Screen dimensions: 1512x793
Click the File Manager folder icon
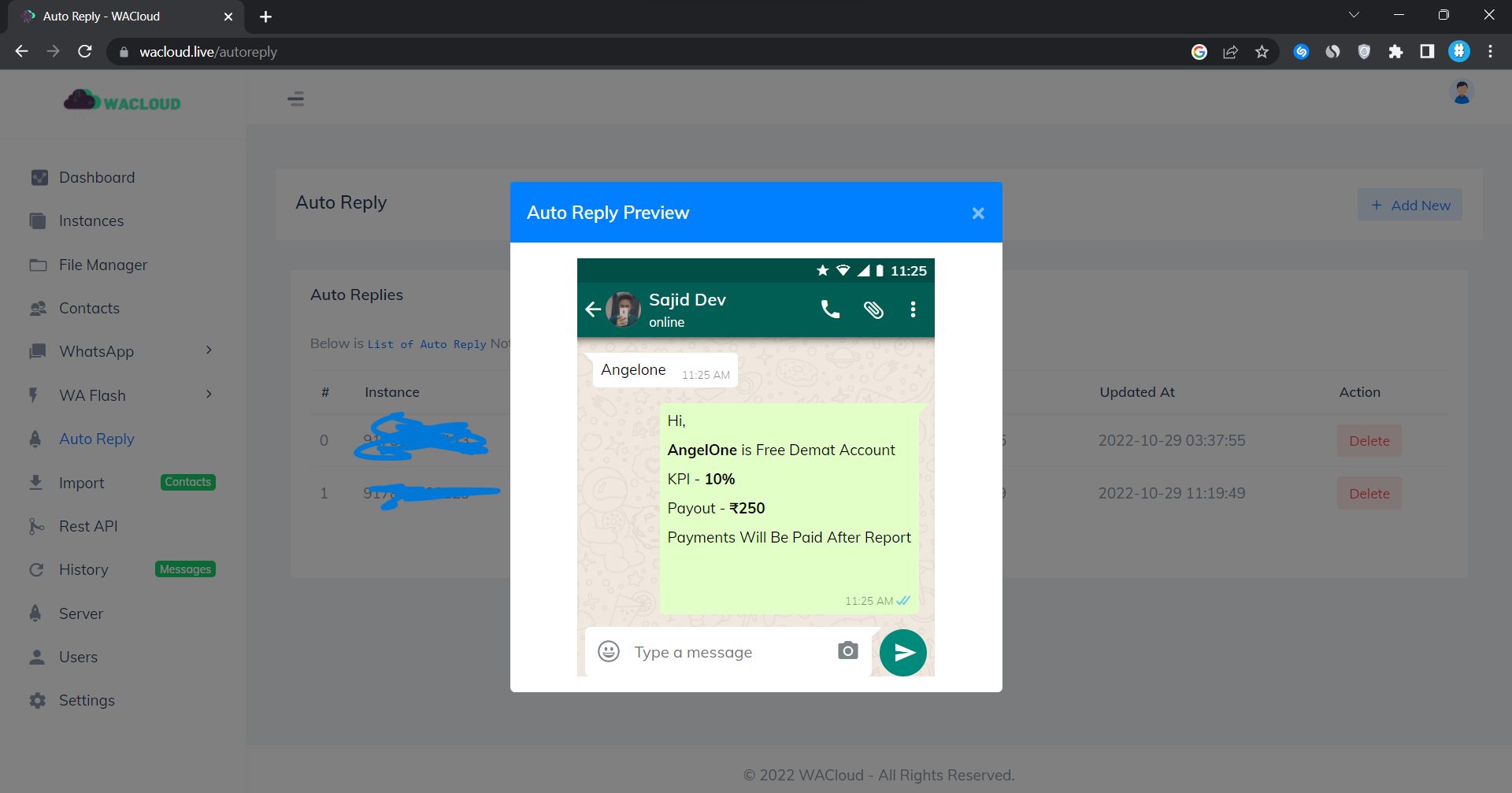pos(38,265)
